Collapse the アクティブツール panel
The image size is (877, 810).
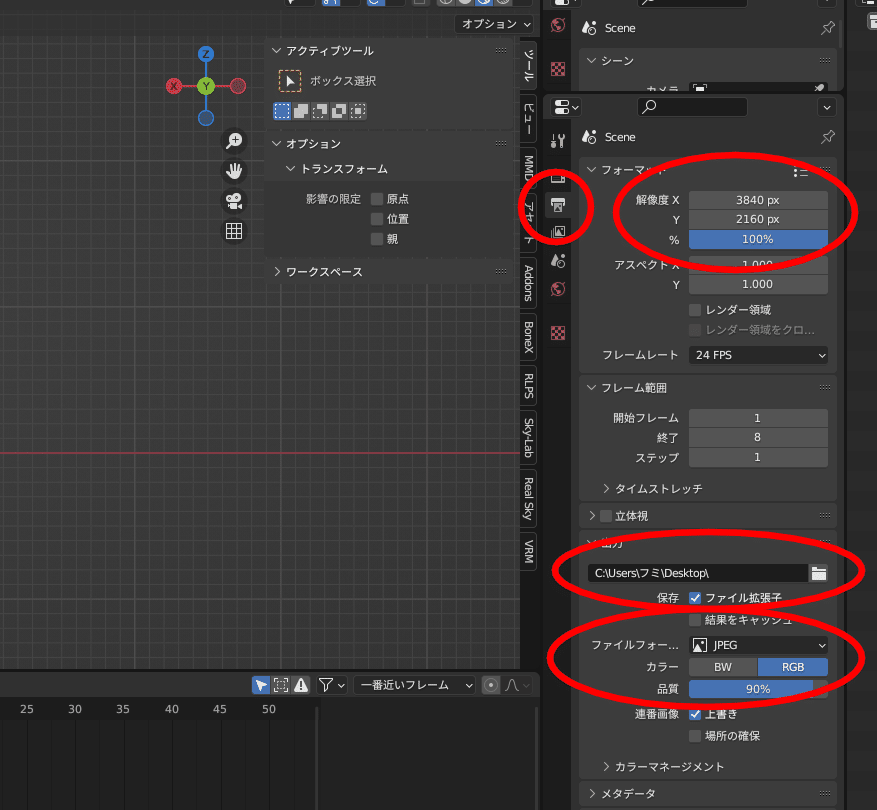(x=276, y=51)
